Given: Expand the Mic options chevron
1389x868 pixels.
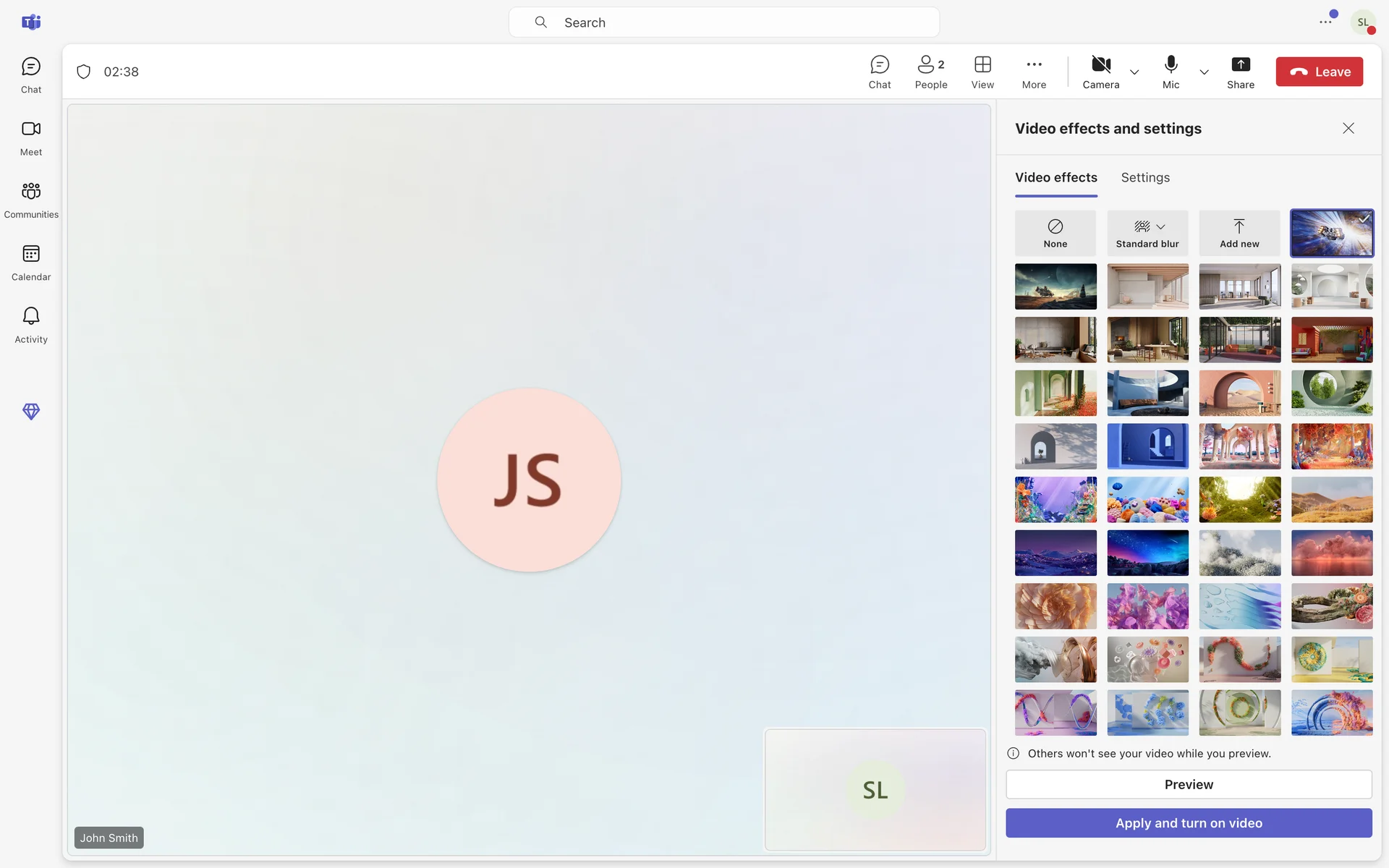Looking at the screenshot, I should click(1204, 72).
